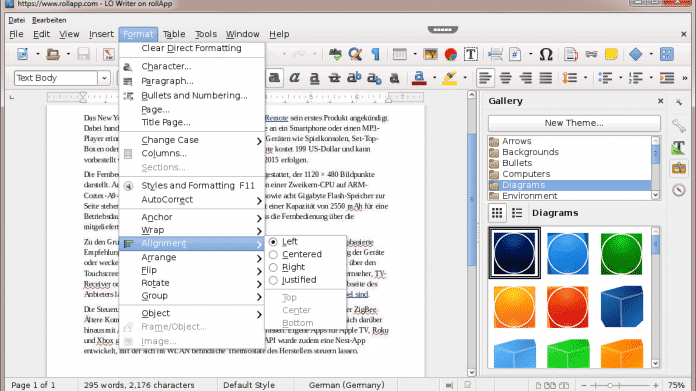
Task: Click the Insert Chart toolbar icon
Action: click(451, 54)
